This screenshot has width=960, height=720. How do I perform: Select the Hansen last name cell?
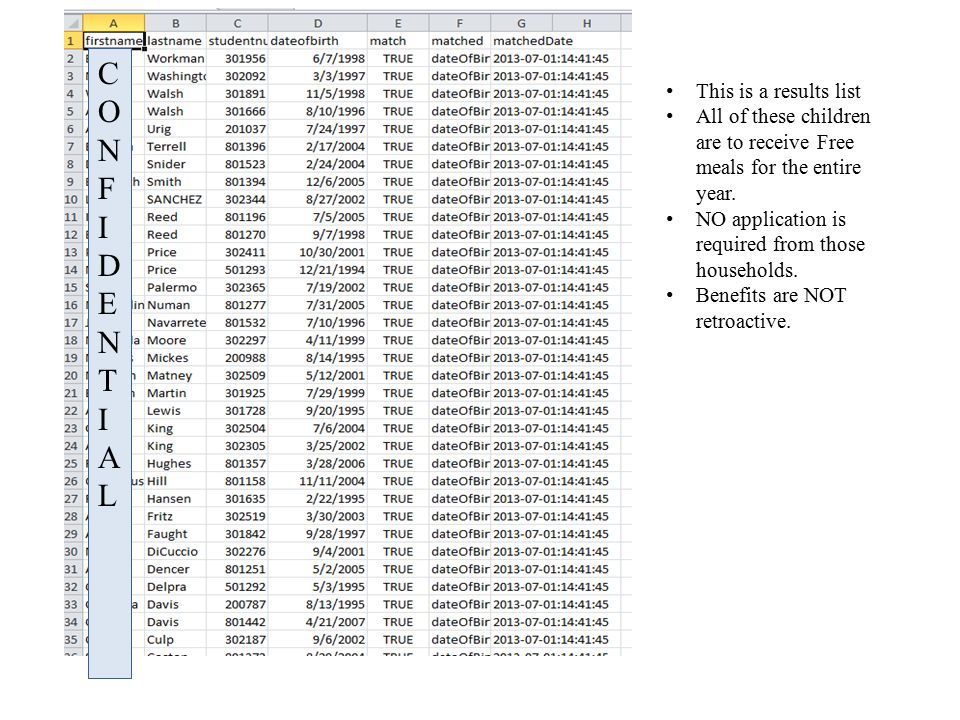(176, 499)
